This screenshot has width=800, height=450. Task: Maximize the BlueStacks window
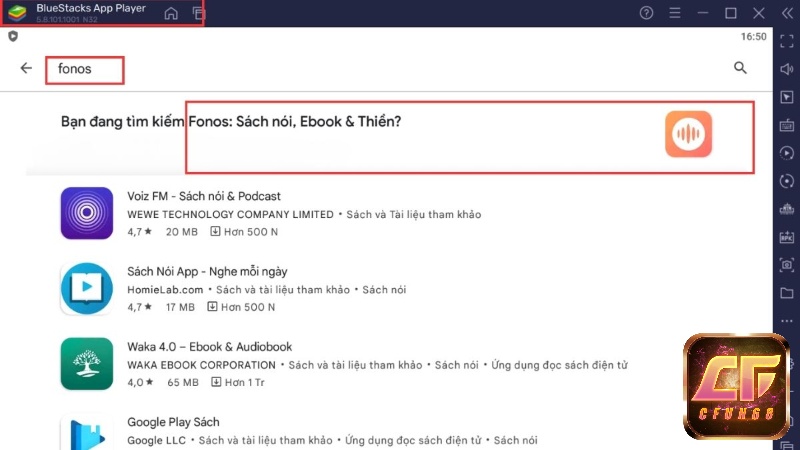pos(731,13)
